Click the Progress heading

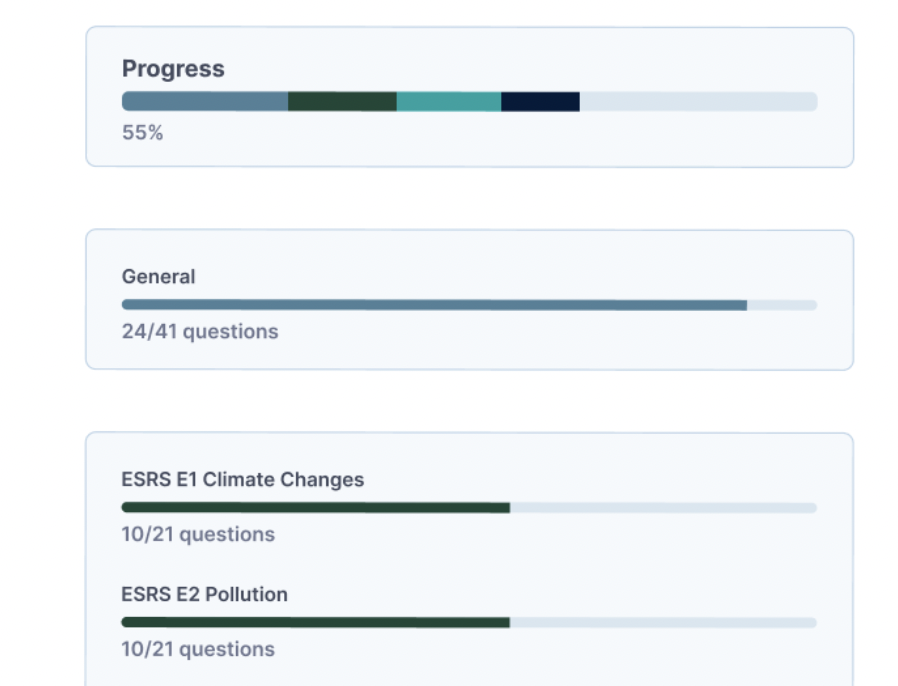(x=173, y=69)
